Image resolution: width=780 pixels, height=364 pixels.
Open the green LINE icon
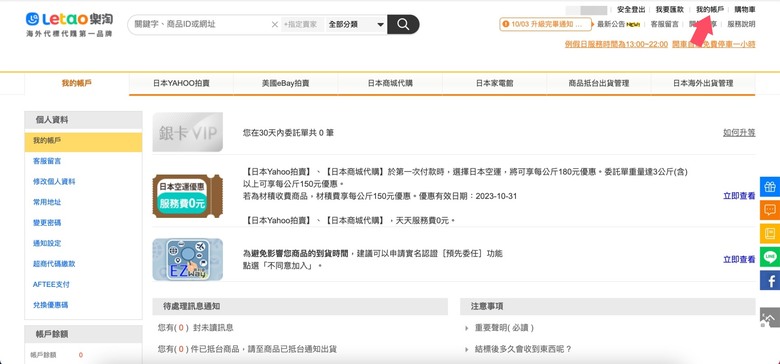click(770, 257)
